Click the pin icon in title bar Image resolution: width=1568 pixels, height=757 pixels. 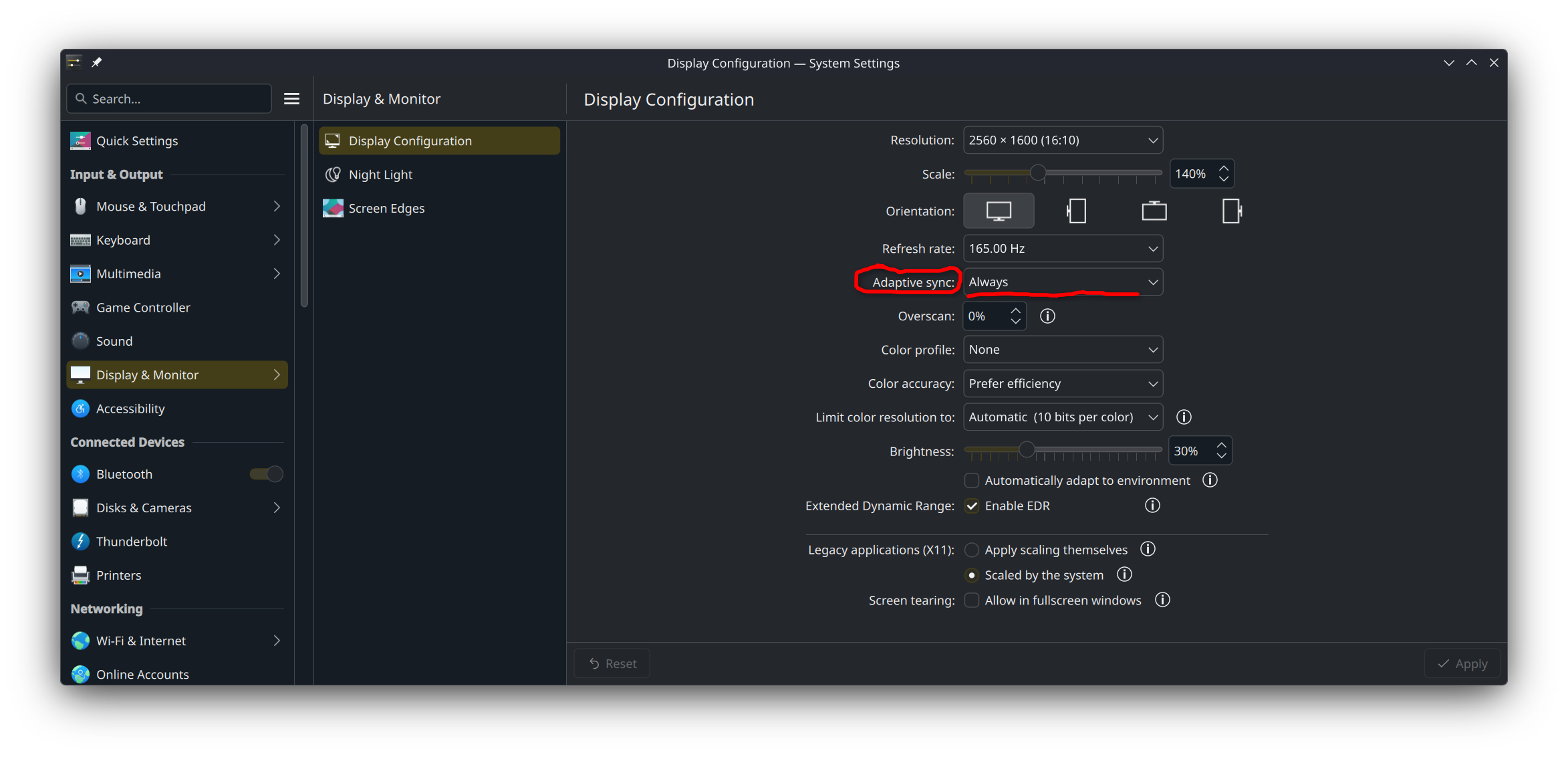(x=97, y=62)
